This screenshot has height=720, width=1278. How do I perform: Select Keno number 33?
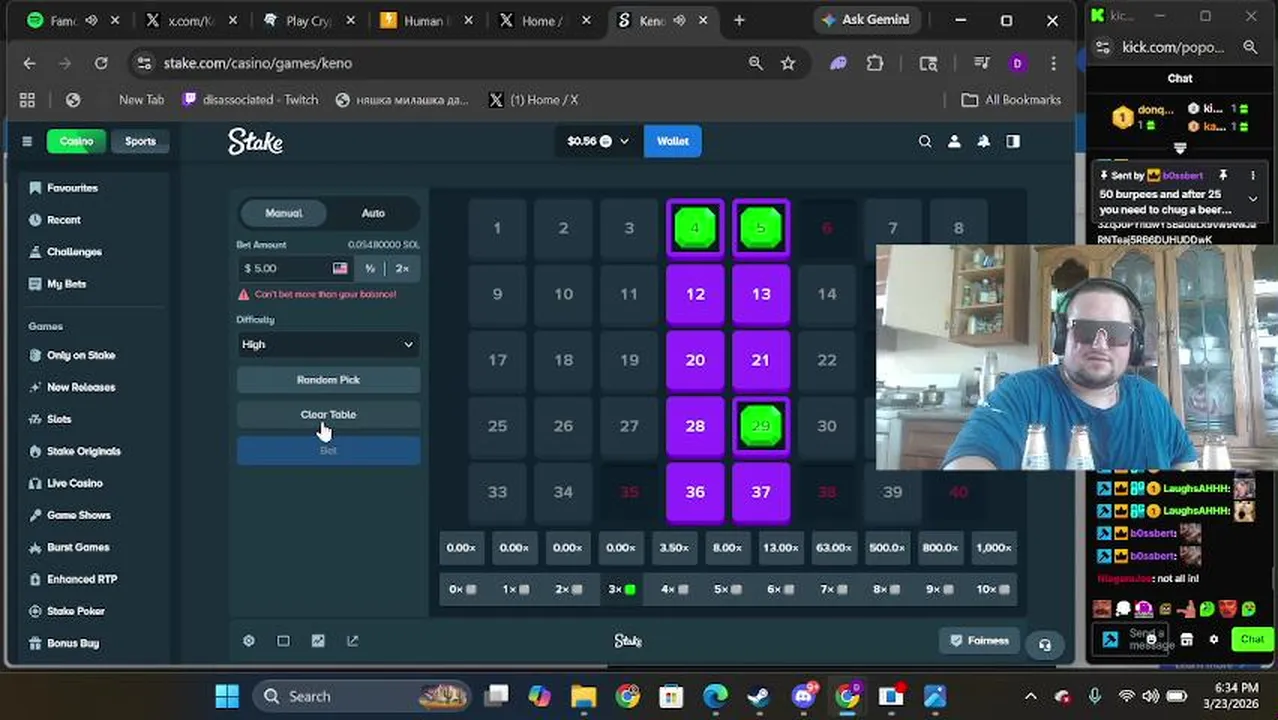coord(497,492)
